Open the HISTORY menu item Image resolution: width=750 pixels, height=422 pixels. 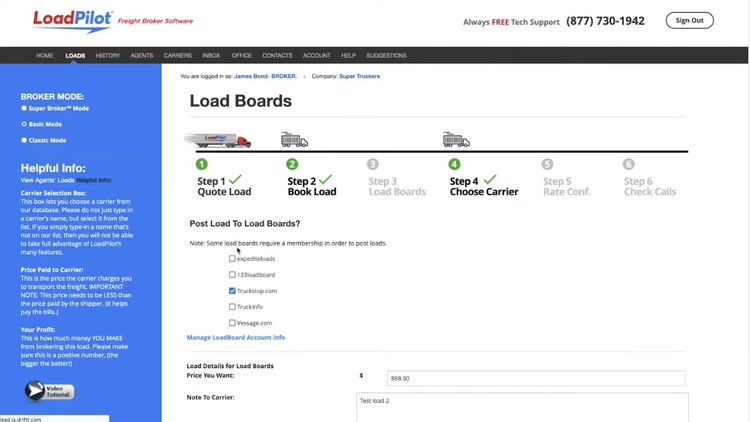[108, 56]
